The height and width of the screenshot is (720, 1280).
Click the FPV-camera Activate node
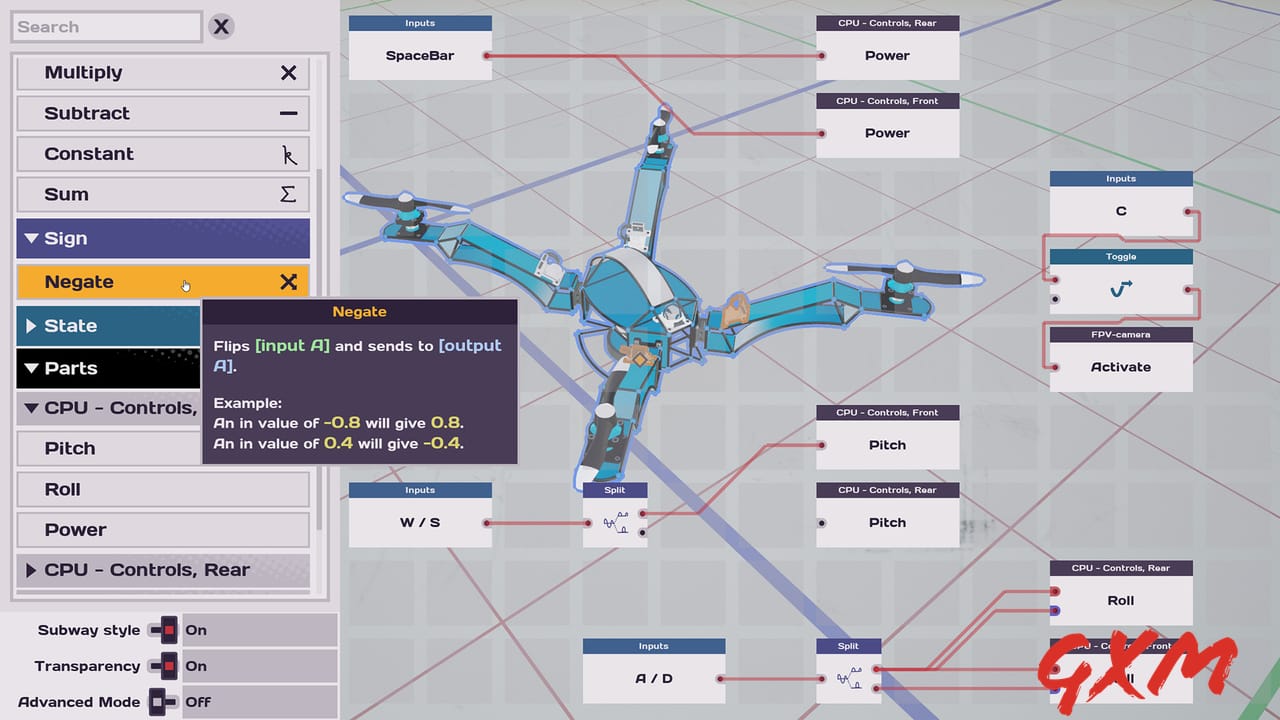click(1120, 366)
